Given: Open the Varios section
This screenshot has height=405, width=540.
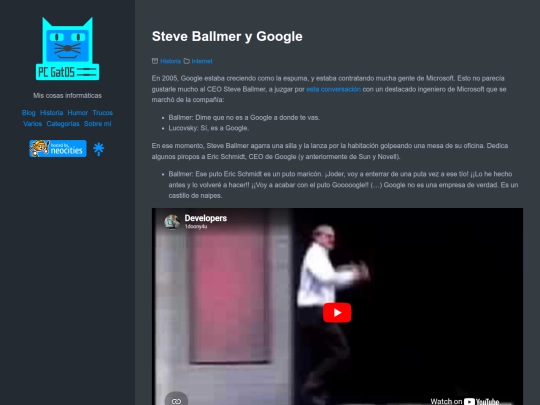Looking at the screenshot, I should [32, 124].
